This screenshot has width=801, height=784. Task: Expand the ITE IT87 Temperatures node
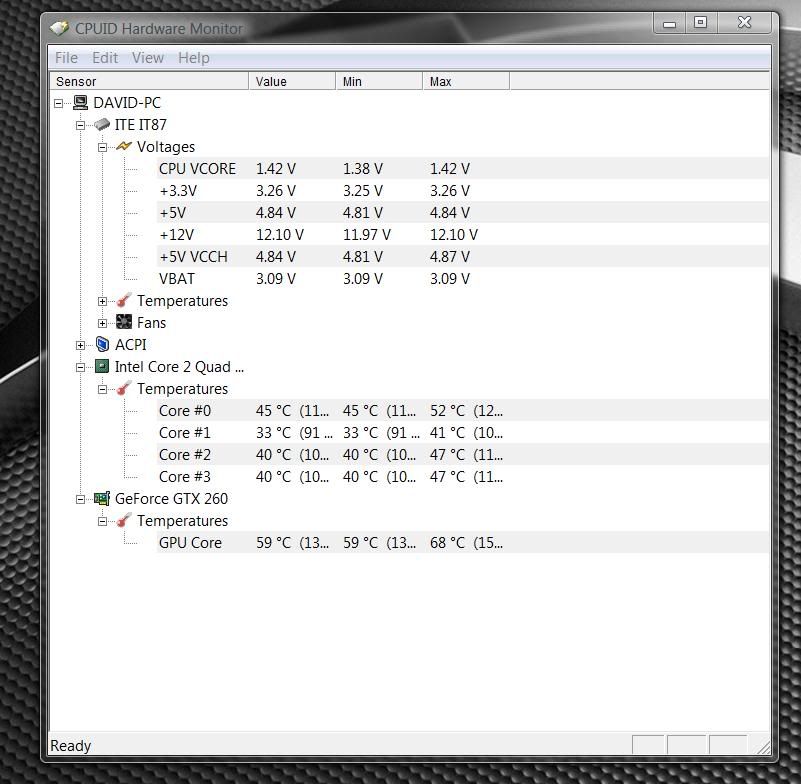coord(103,301)
